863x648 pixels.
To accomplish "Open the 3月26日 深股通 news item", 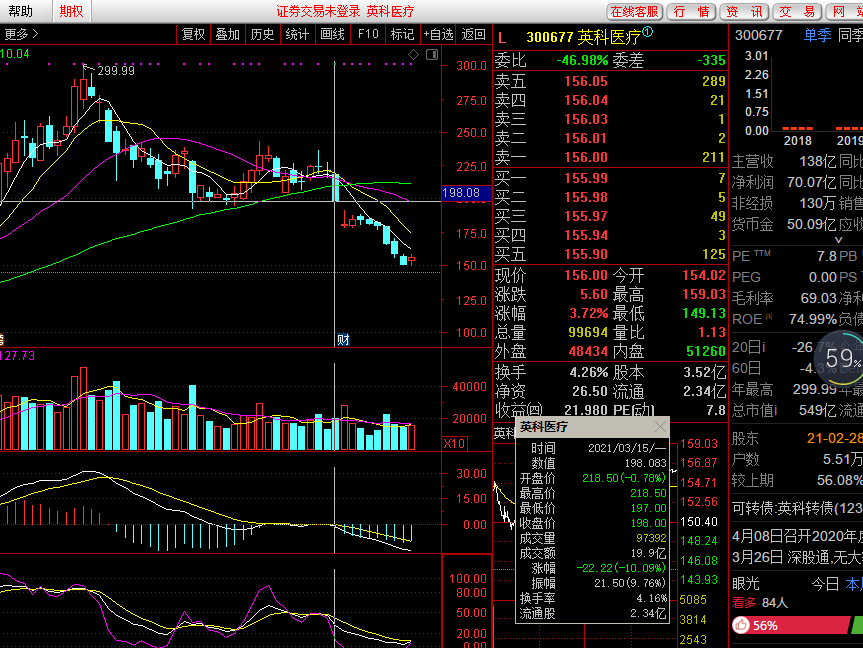I will (x=797, y=557).
